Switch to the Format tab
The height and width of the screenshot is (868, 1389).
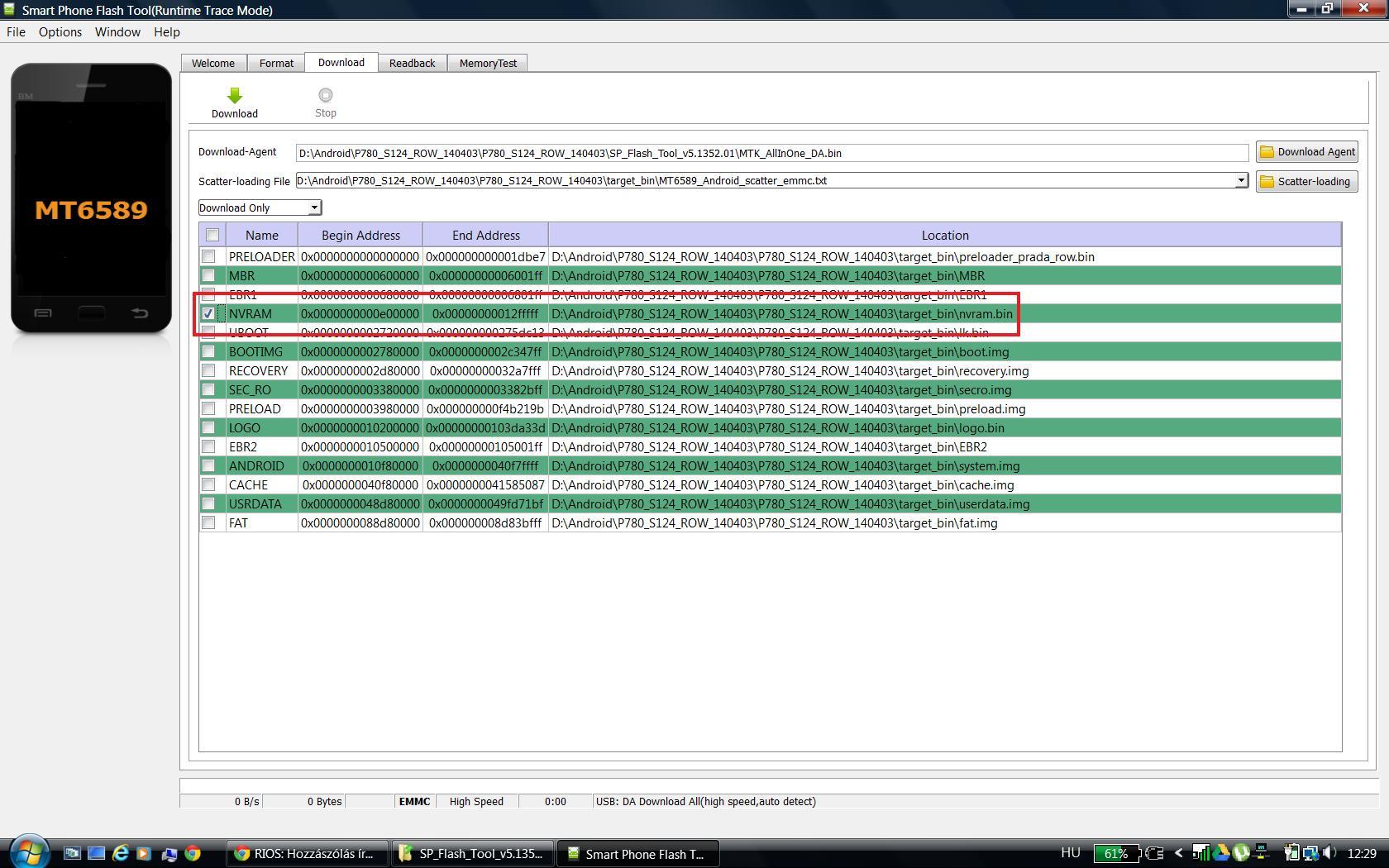pyautogui.click(x=276, y=63)
